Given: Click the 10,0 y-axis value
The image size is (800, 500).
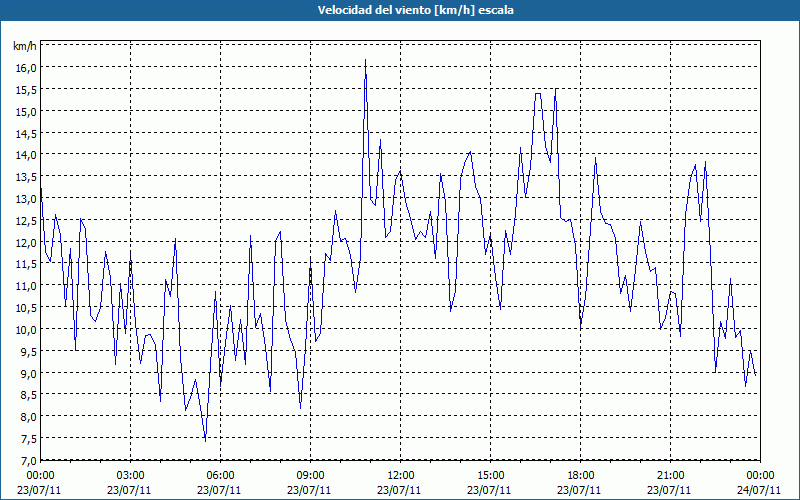Looking at the screenshot, I should coord(25,330).
